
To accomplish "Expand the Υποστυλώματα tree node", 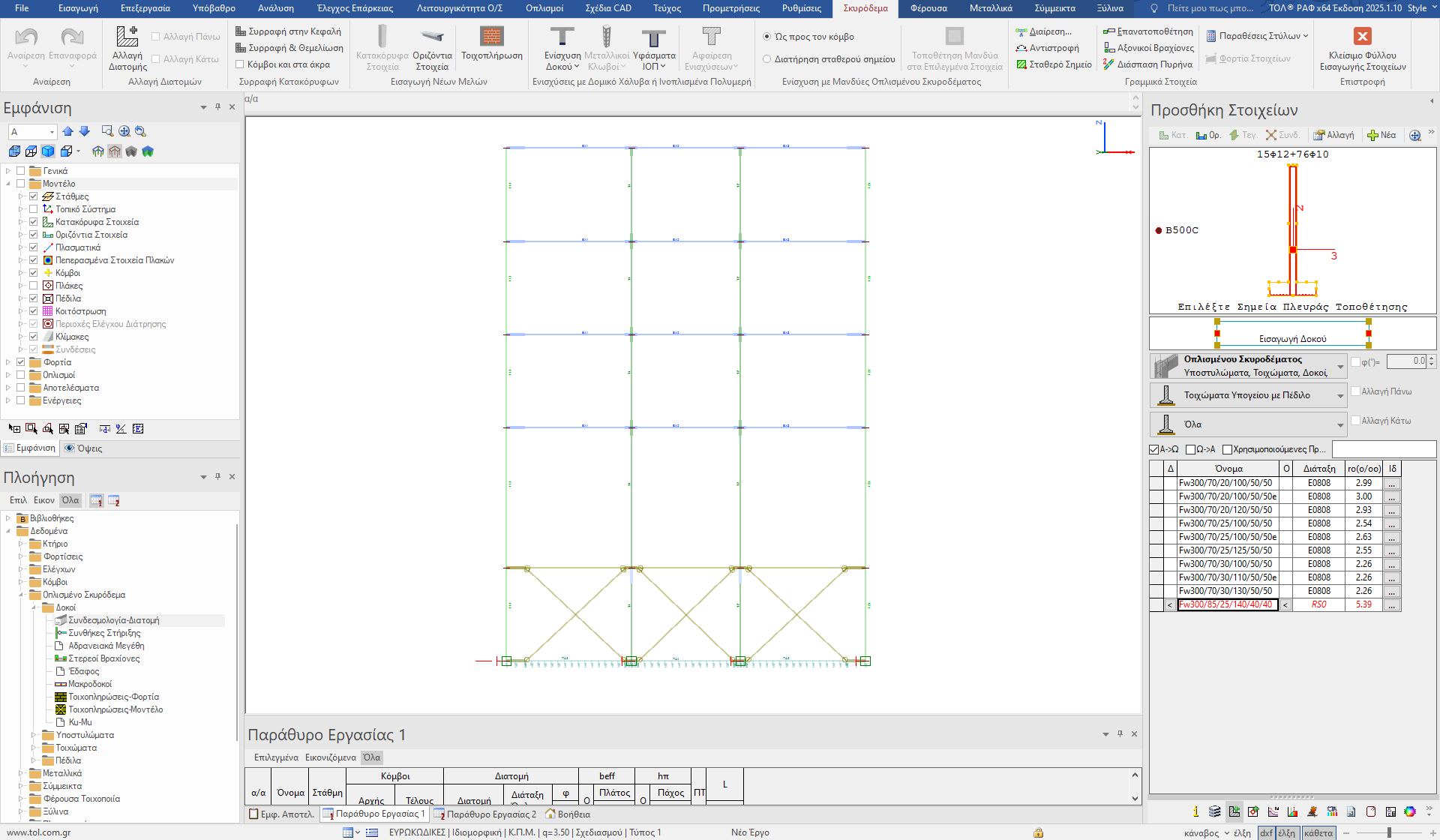I will point(34,735).
